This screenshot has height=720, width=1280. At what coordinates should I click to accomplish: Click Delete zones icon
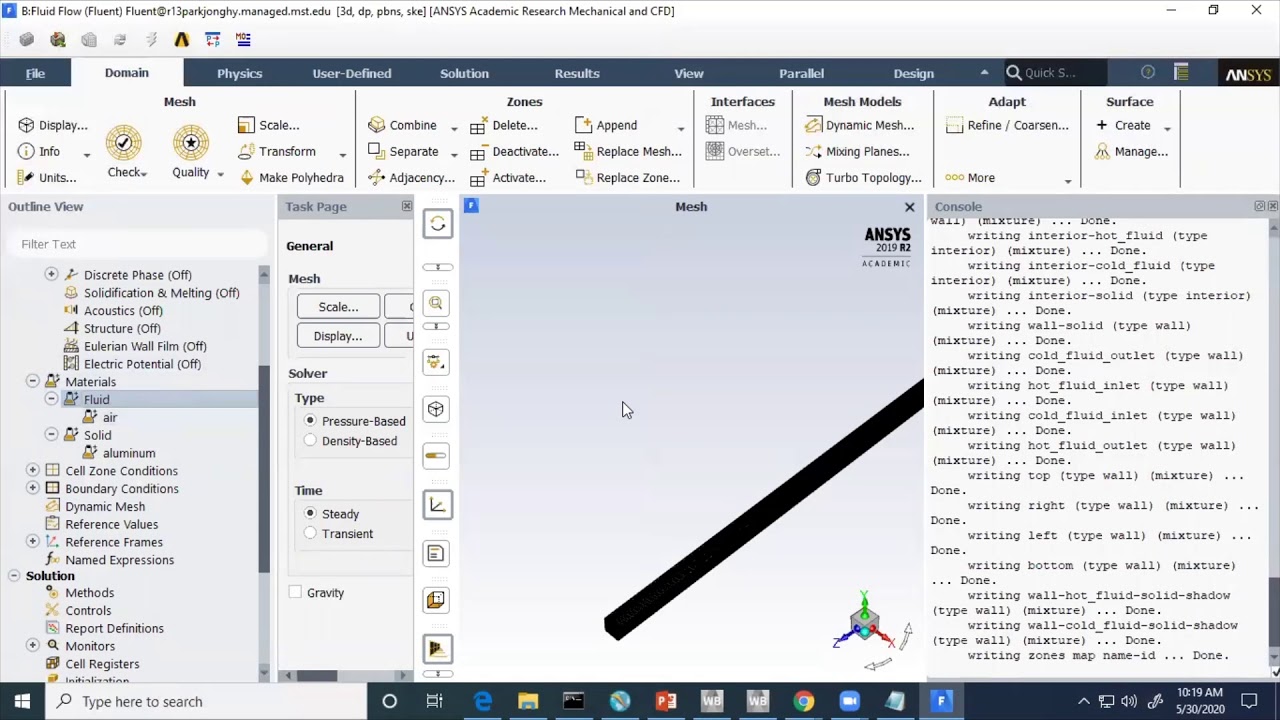click(478, 126)
